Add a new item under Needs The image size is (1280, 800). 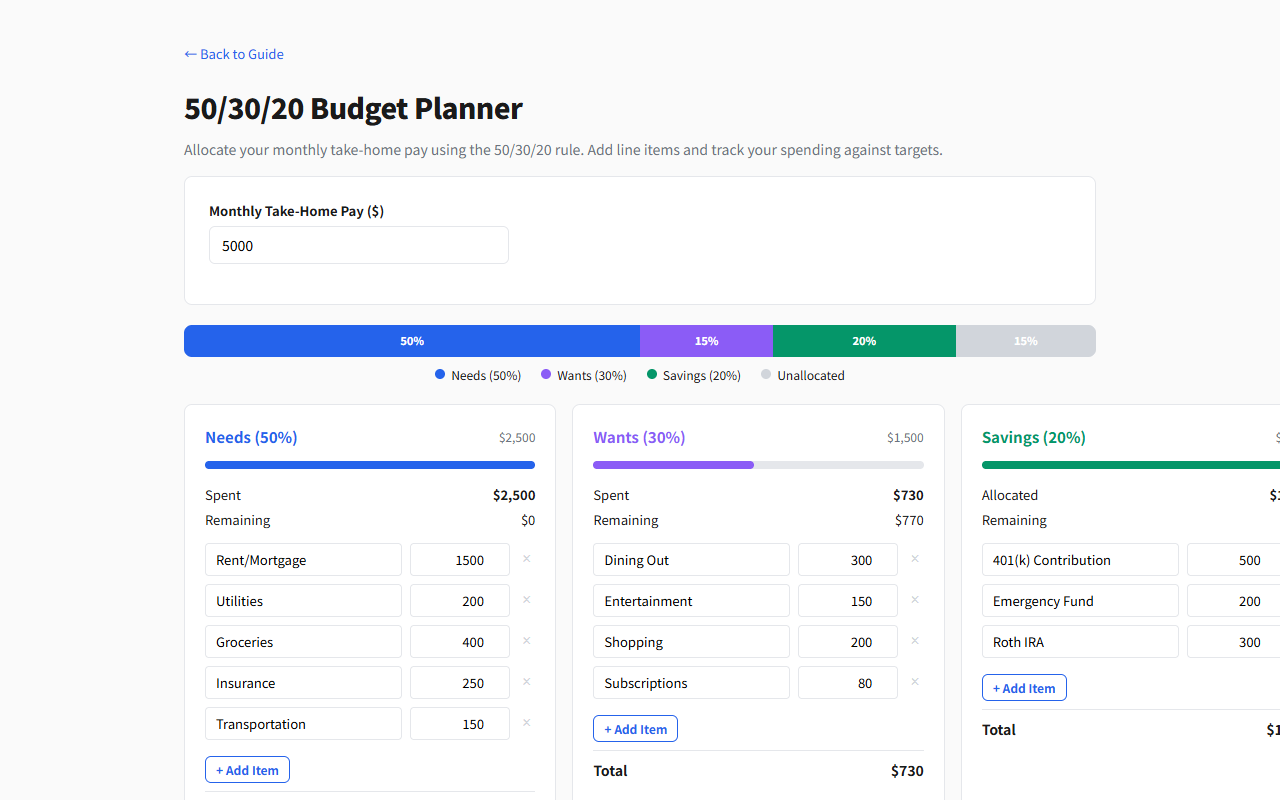(x=247, y=769)
